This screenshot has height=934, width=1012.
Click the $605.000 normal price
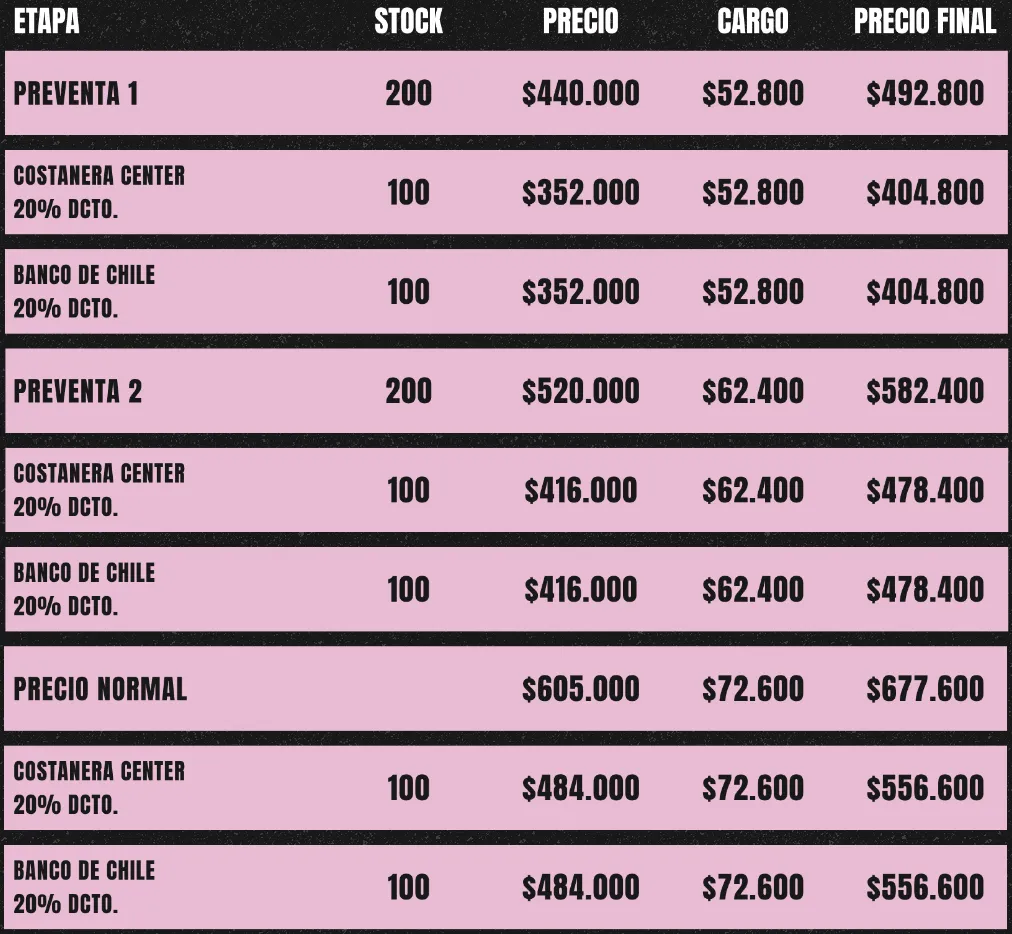pyautogui.click(x=580, y=689)
